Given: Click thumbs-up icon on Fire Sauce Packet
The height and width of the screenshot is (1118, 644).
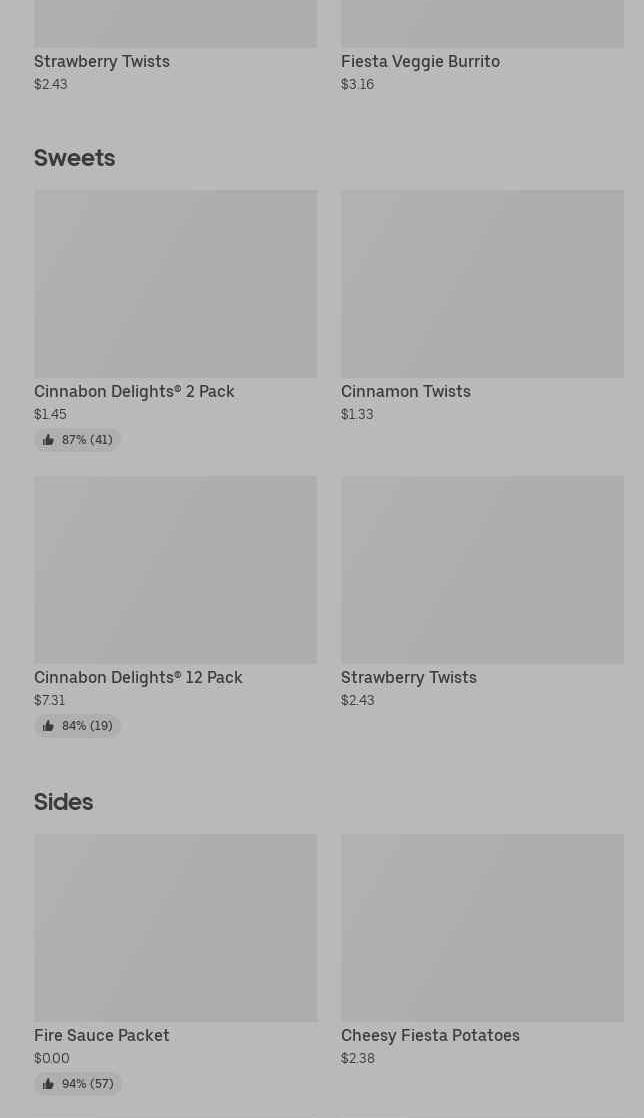Looking at the screenshot, I should coord(48,1084).
